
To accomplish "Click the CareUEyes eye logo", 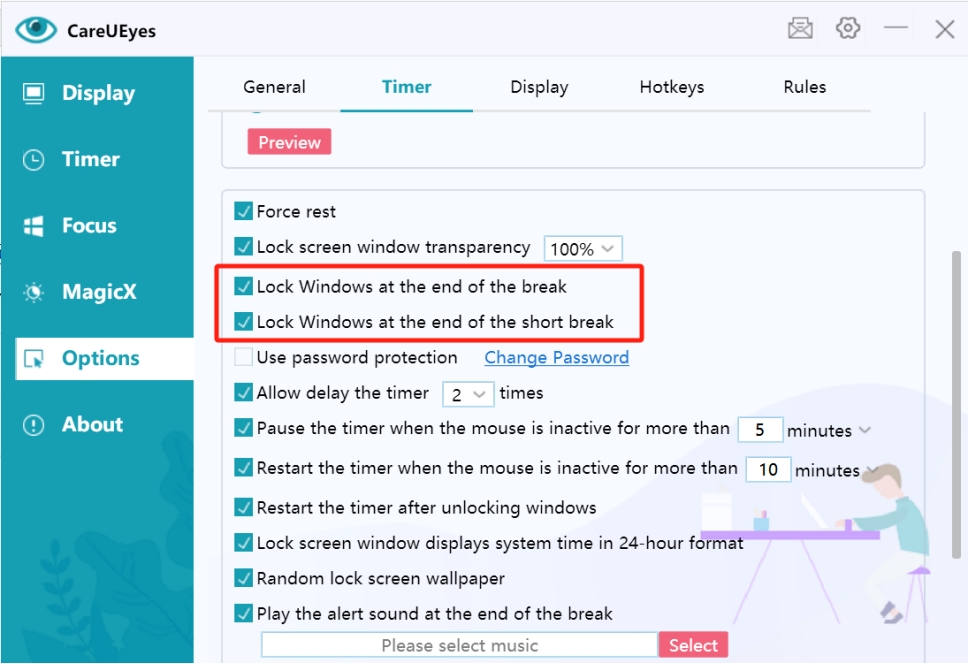I will pyautogui.click(x=36, y=30).
